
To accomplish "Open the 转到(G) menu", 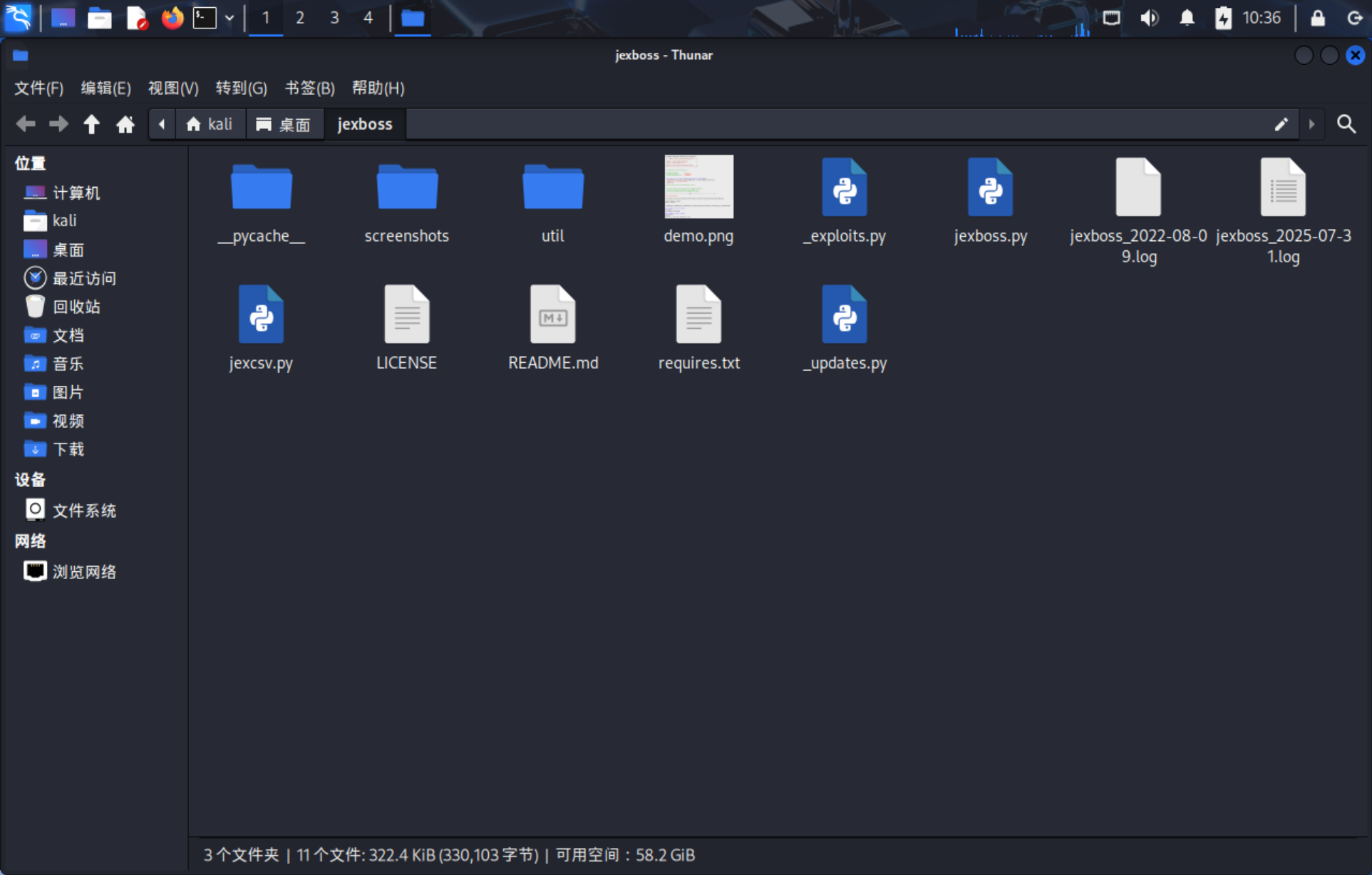I will [241, 88].
